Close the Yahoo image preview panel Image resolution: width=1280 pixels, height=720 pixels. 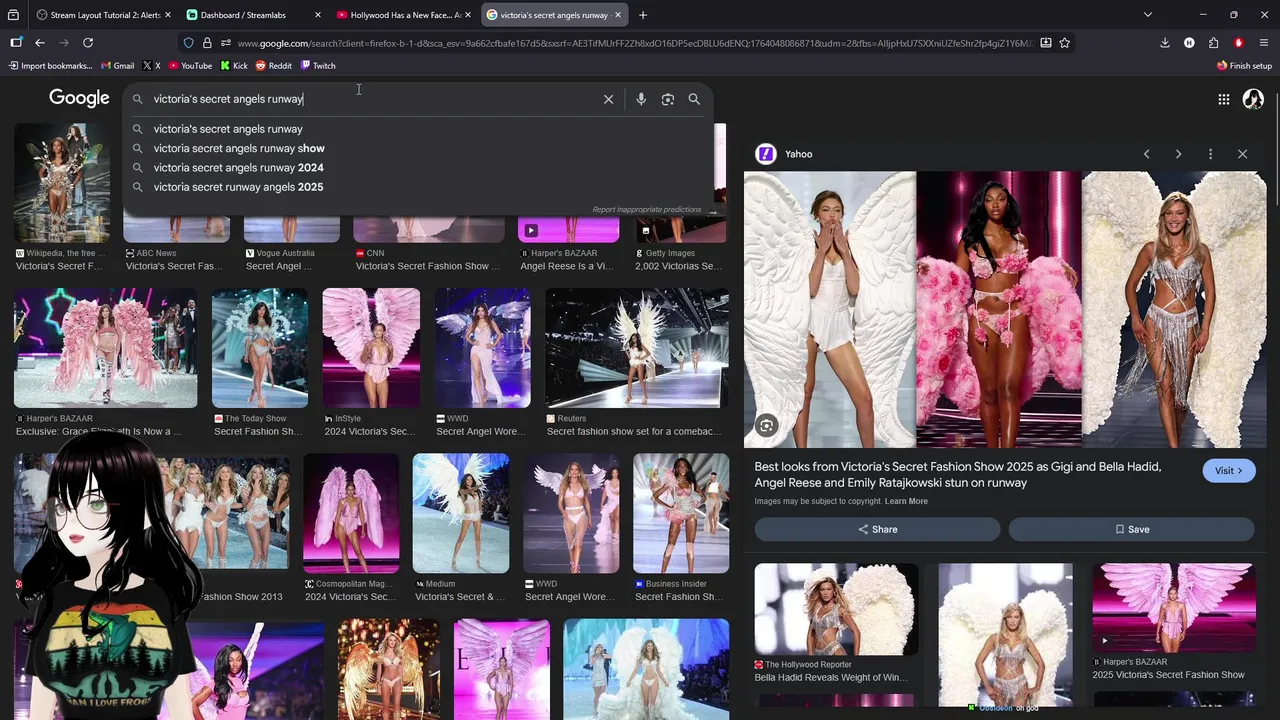coord(1242,154)
